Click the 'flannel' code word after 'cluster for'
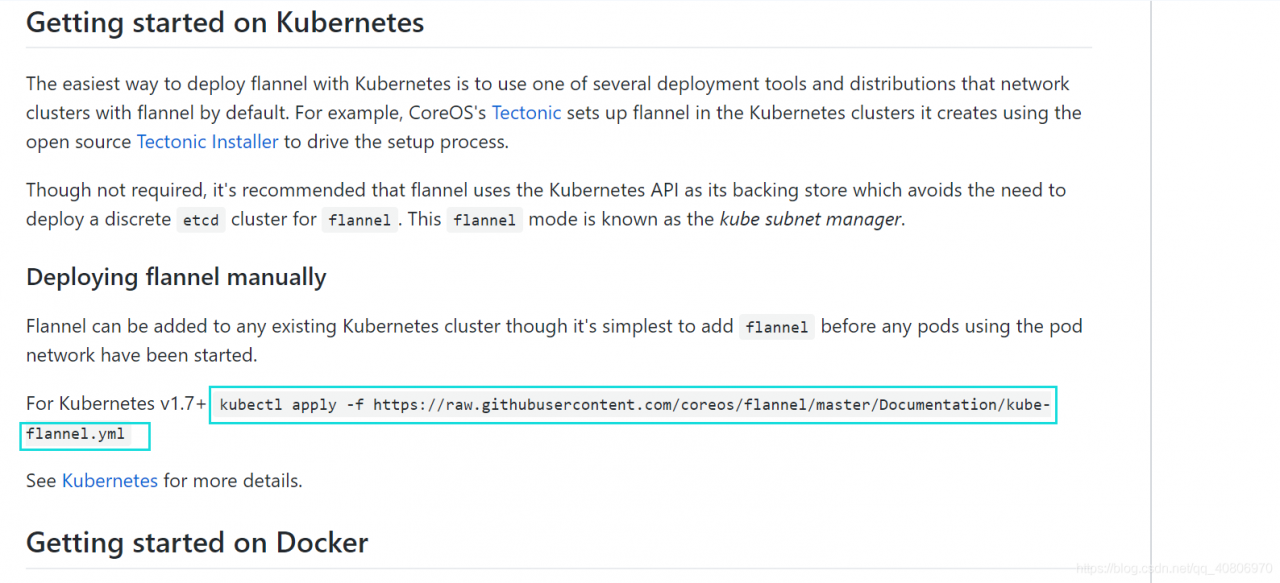 (x=360, y=220)
